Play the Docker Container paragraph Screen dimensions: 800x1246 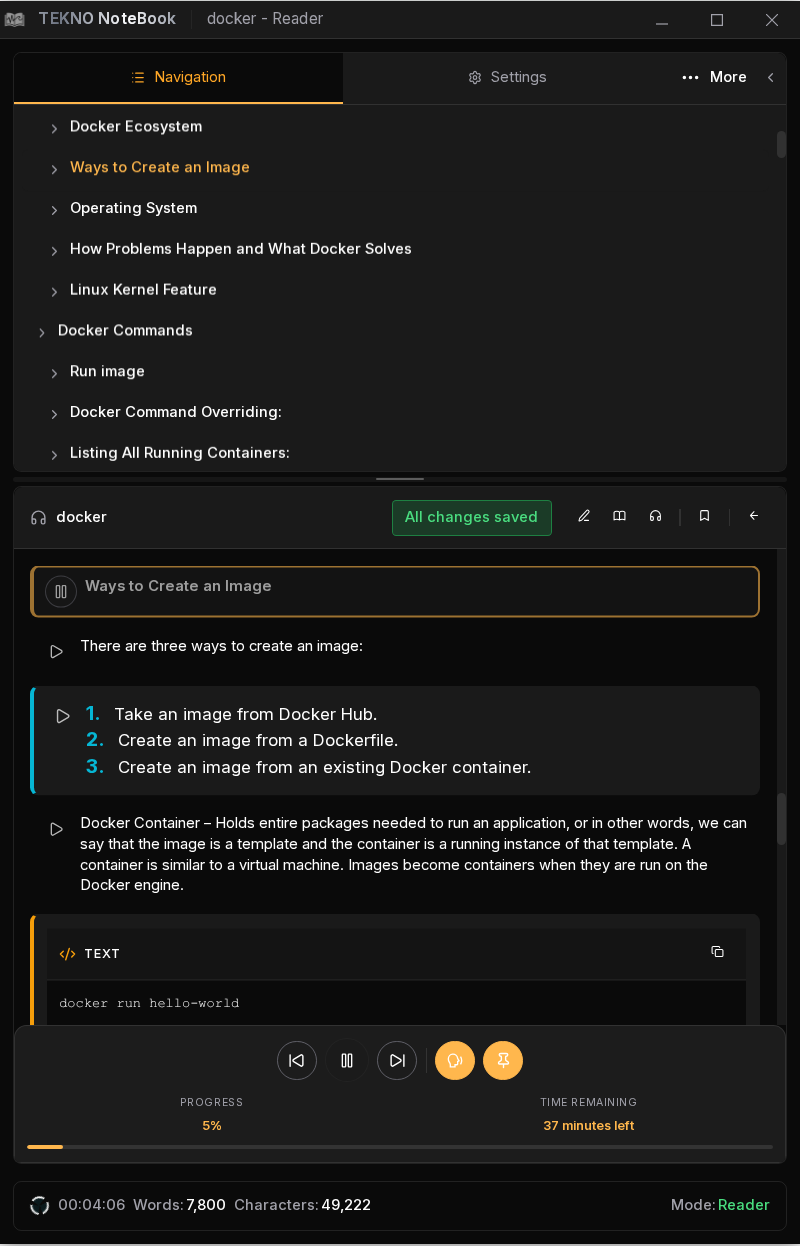[57, 829]
